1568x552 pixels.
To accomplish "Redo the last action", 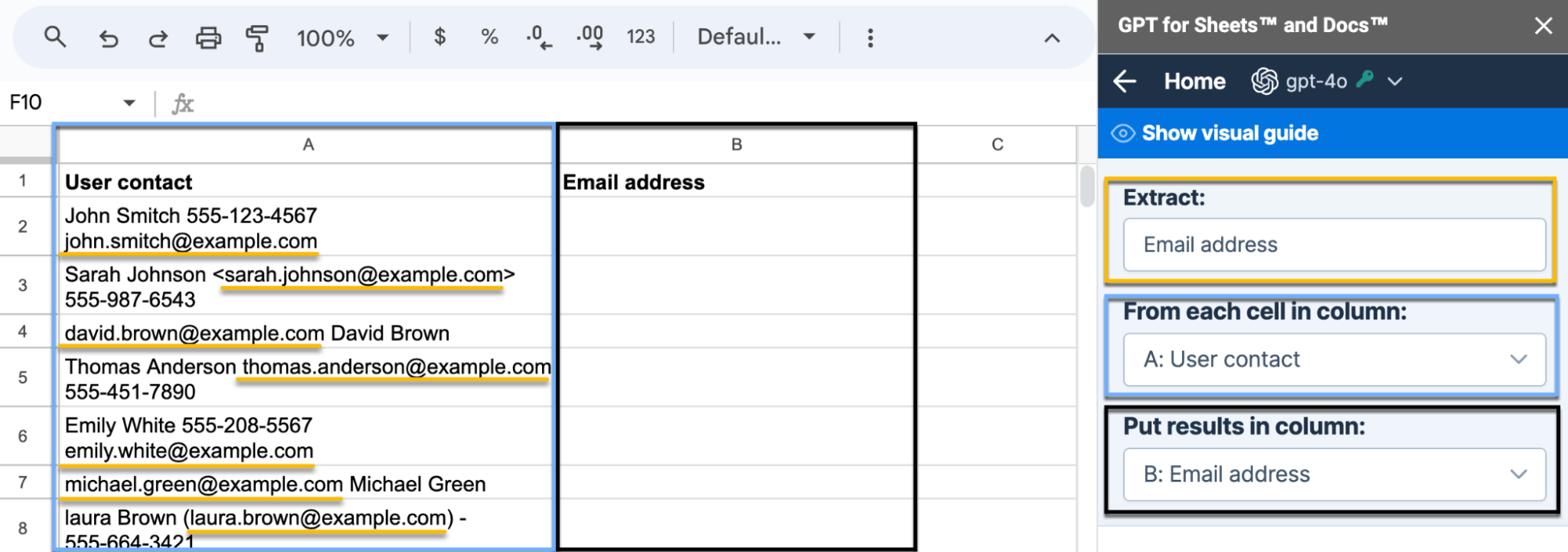I will coord(158,38).
